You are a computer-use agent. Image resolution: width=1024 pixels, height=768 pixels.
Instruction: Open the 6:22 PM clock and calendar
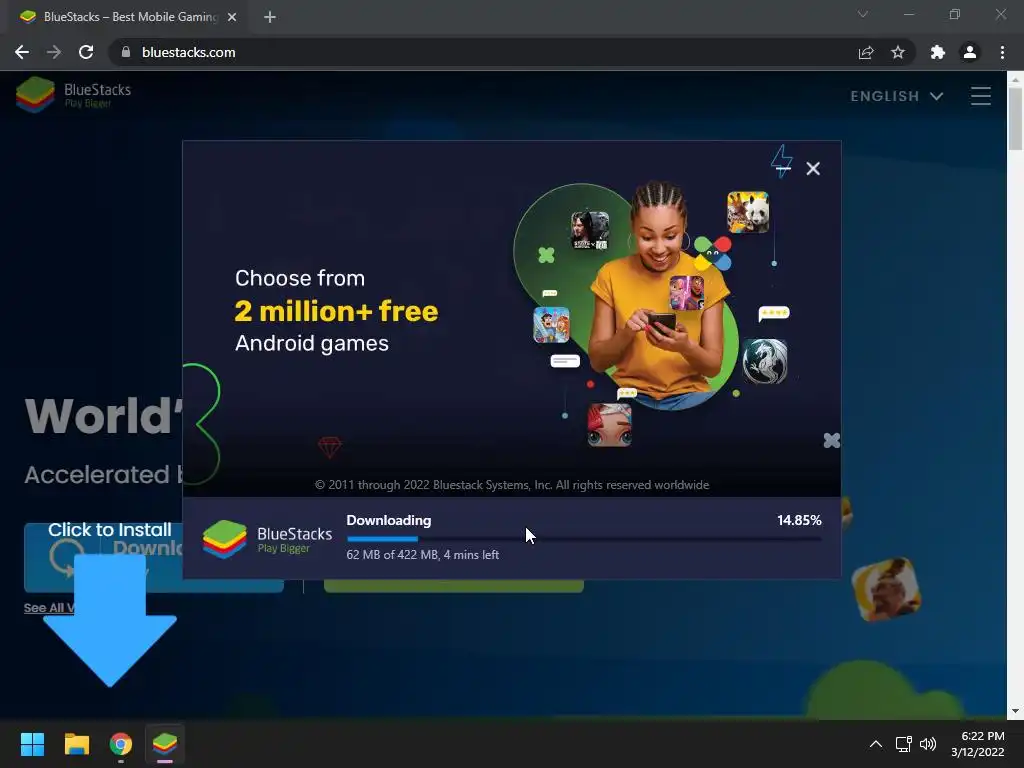coord(978,744)
